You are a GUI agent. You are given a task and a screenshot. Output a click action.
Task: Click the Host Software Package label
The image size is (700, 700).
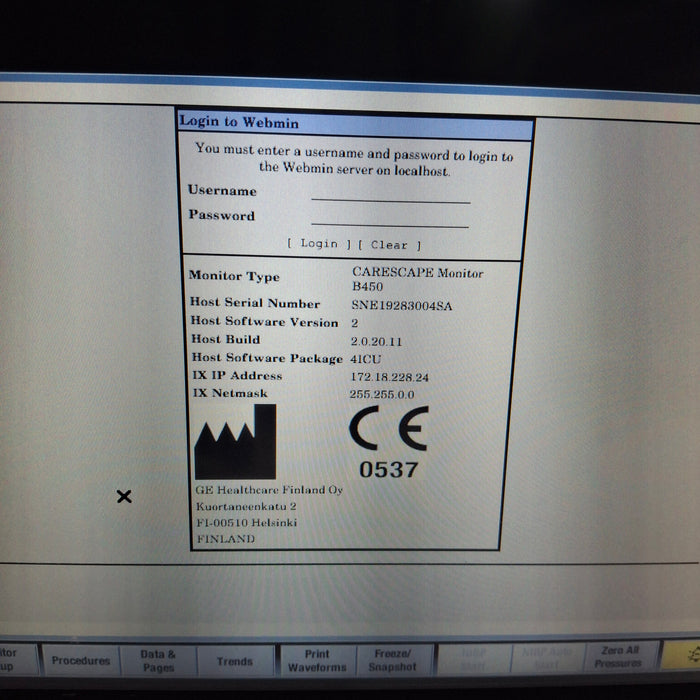[267, 358]
